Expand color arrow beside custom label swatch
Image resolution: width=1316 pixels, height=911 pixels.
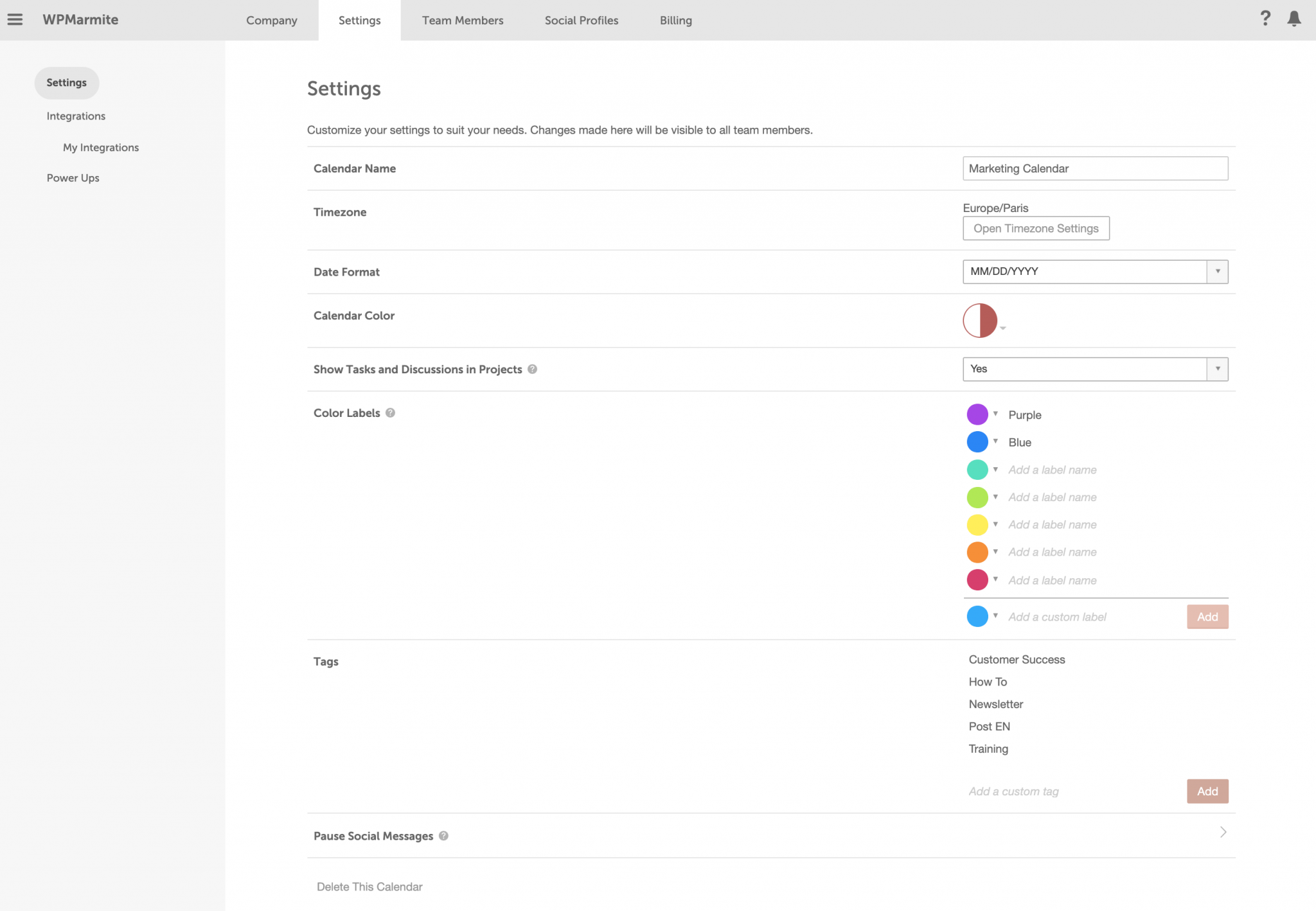995,615
